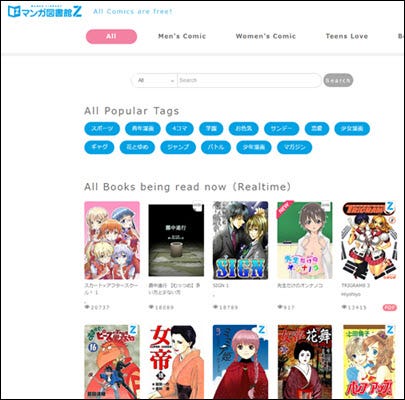
Task: Switch to the Men's Comic tab
Action: [182, 36]
